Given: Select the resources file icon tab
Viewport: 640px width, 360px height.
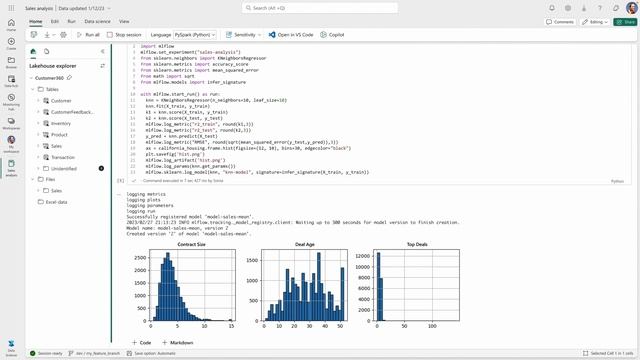Looking at the screenshot, I should (47, 51).
